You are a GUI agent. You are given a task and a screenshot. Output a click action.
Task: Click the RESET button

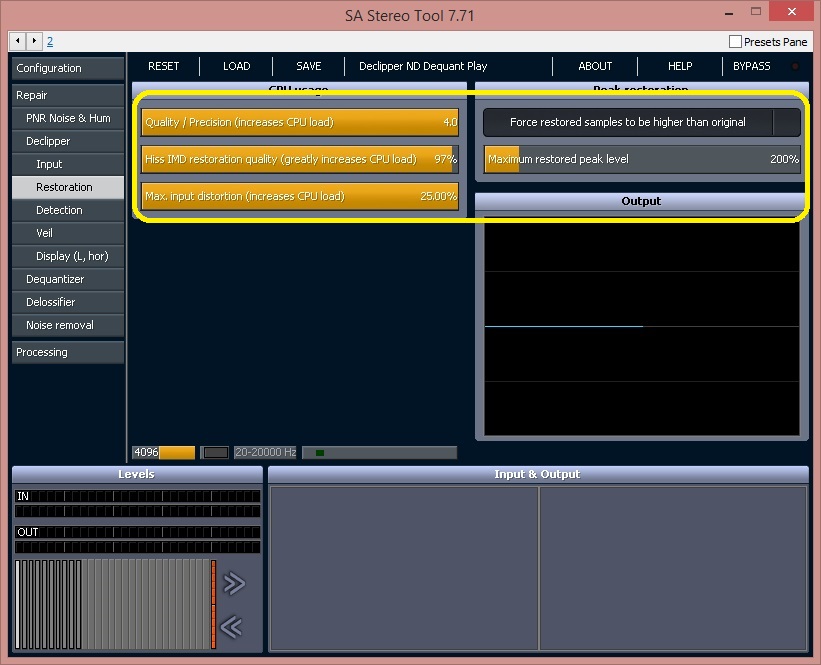tap(163, 66)
